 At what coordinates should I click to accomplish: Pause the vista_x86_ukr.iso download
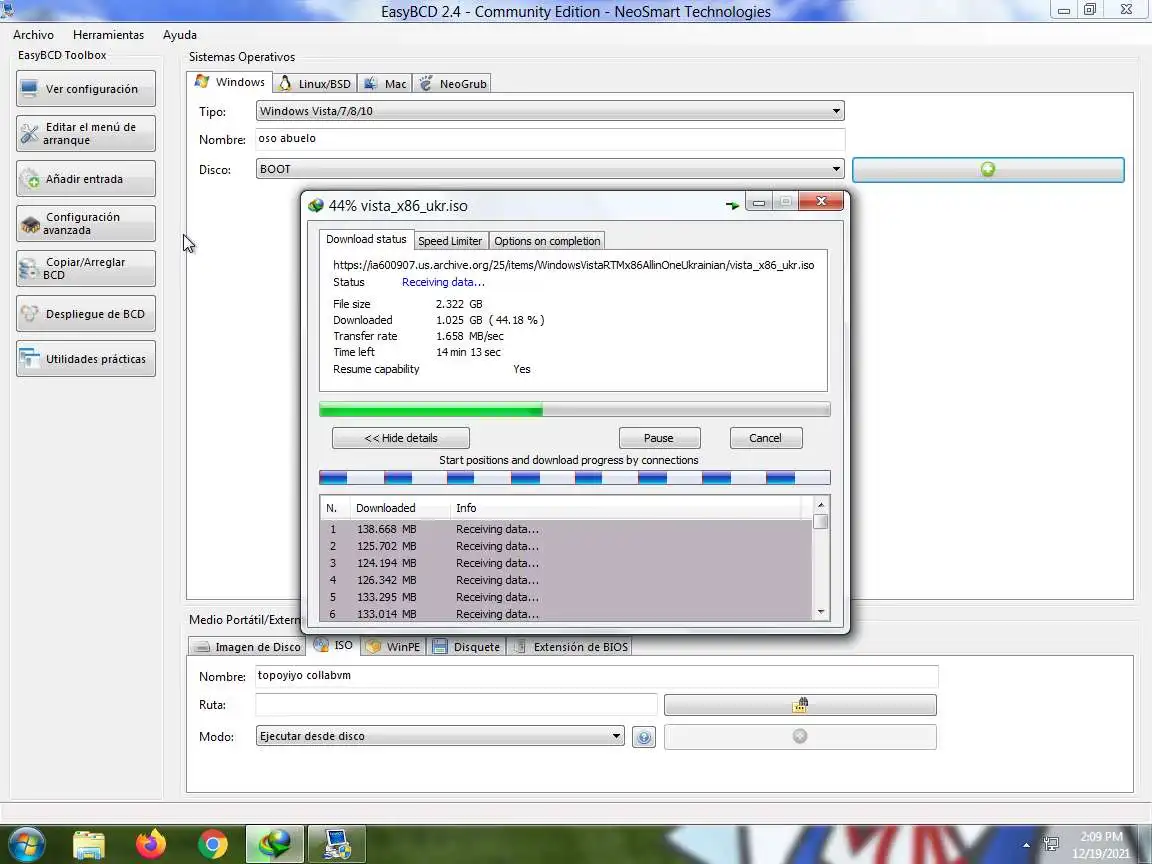pos(659,438)
